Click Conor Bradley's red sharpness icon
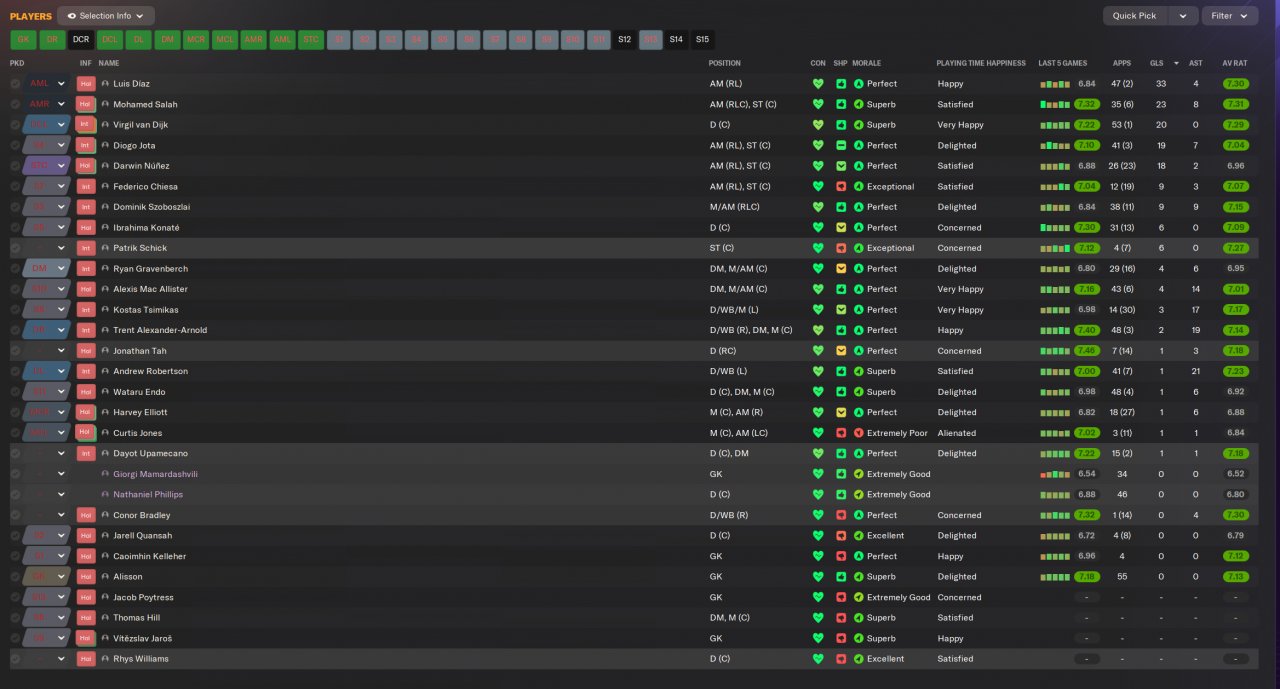The height and width of the screenshot is (689, 1280). (x=841, y=515)
